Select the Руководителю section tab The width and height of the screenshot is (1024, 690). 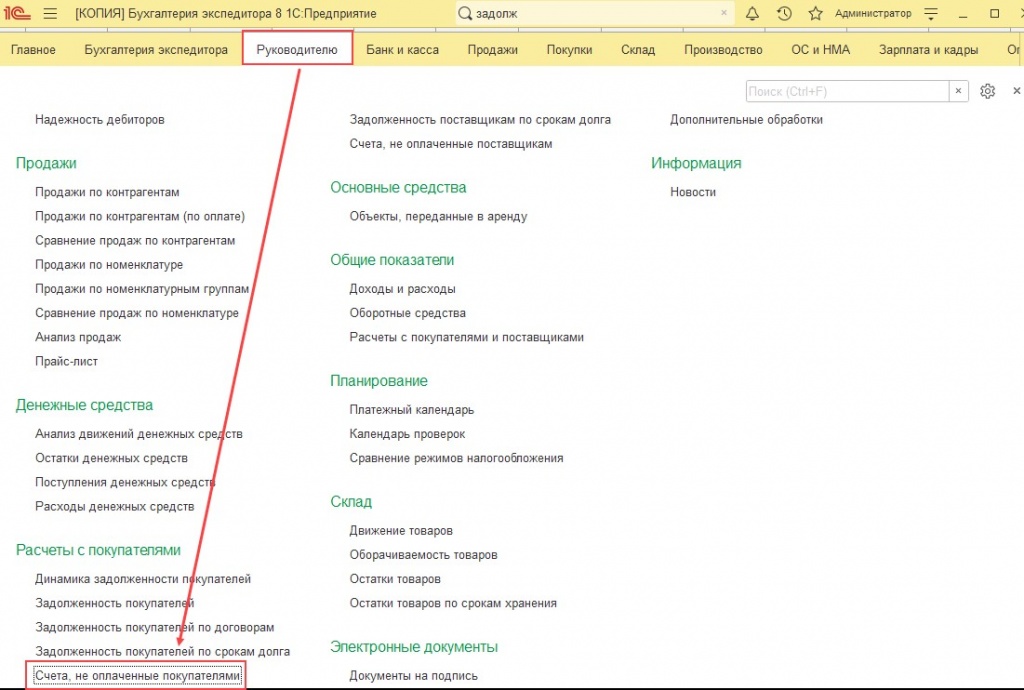297,50
